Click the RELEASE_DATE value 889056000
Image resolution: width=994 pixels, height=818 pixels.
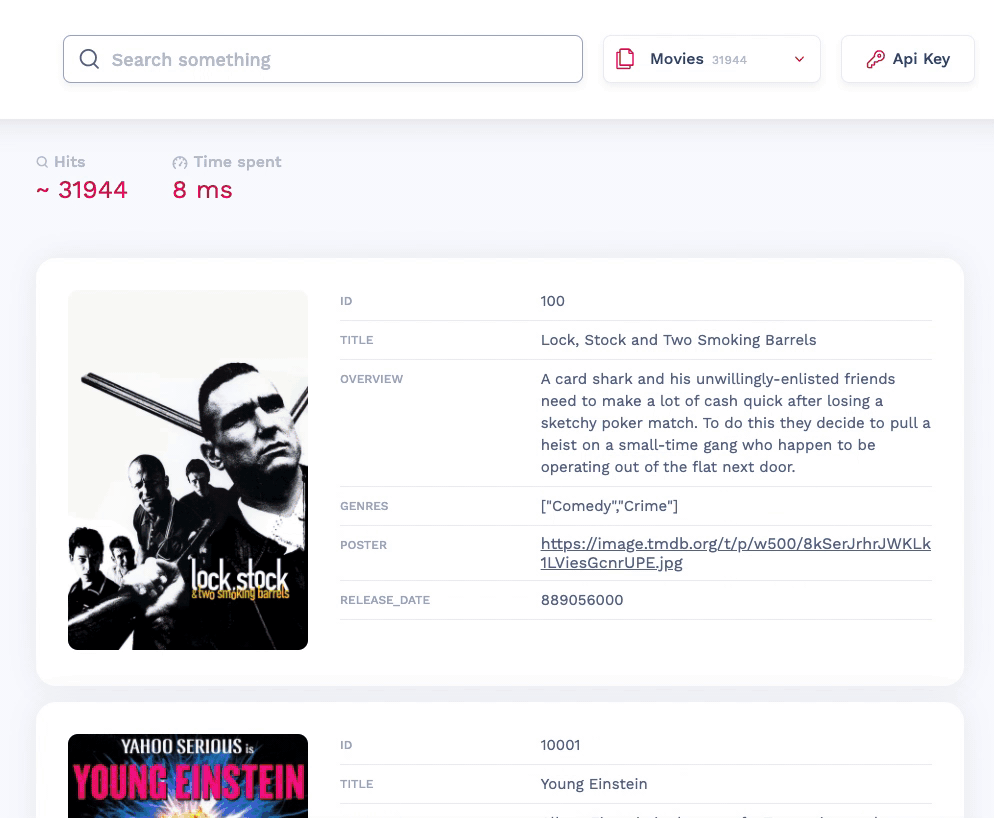pyautogui.click(x=582, y=600)
